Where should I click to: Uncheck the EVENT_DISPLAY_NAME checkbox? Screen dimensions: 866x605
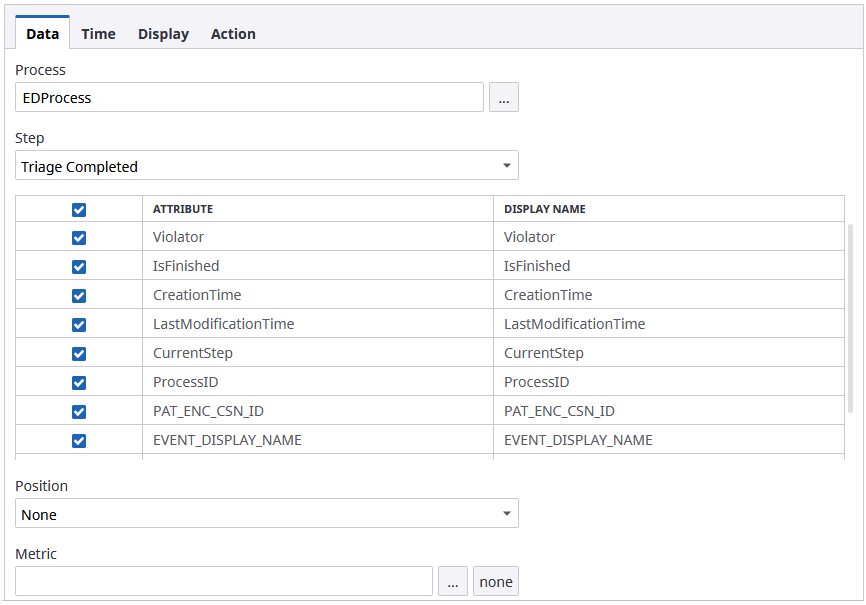tap(79, 441)
